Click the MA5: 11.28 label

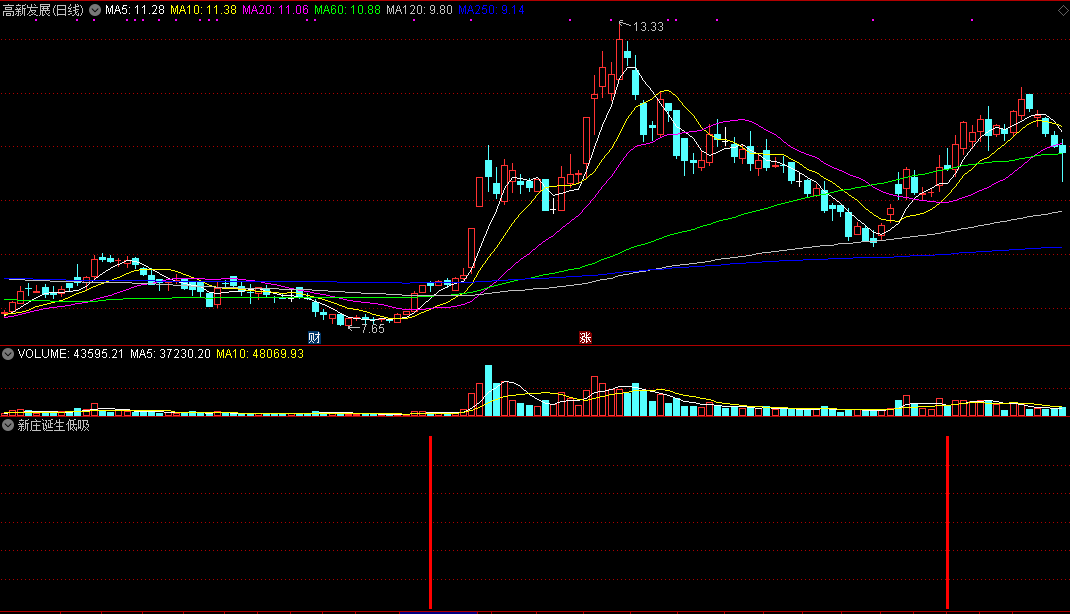pyautogui.click(x=134, y=10)
